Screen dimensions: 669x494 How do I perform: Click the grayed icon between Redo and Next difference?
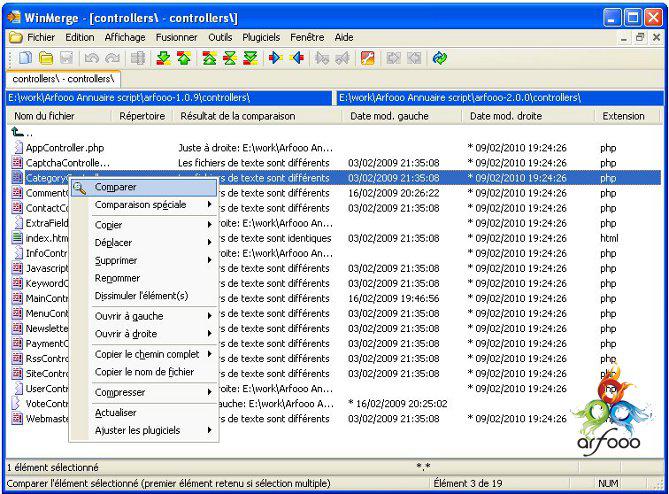point(138,58)
